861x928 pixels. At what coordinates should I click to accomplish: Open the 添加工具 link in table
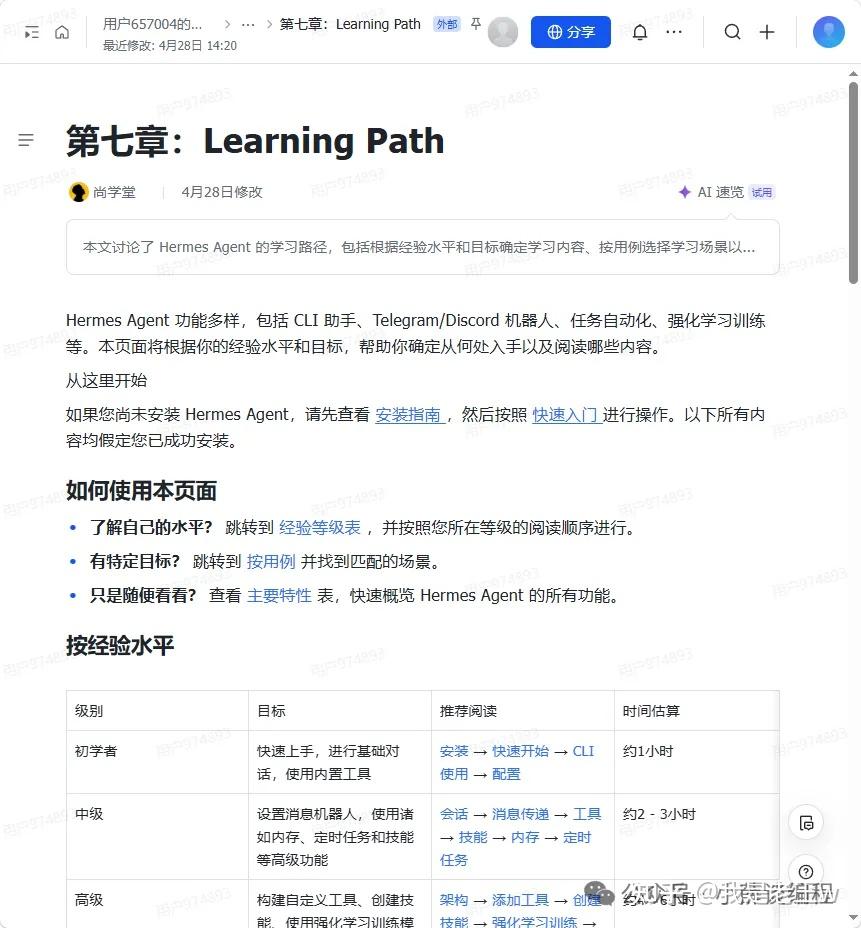point(520,900)
